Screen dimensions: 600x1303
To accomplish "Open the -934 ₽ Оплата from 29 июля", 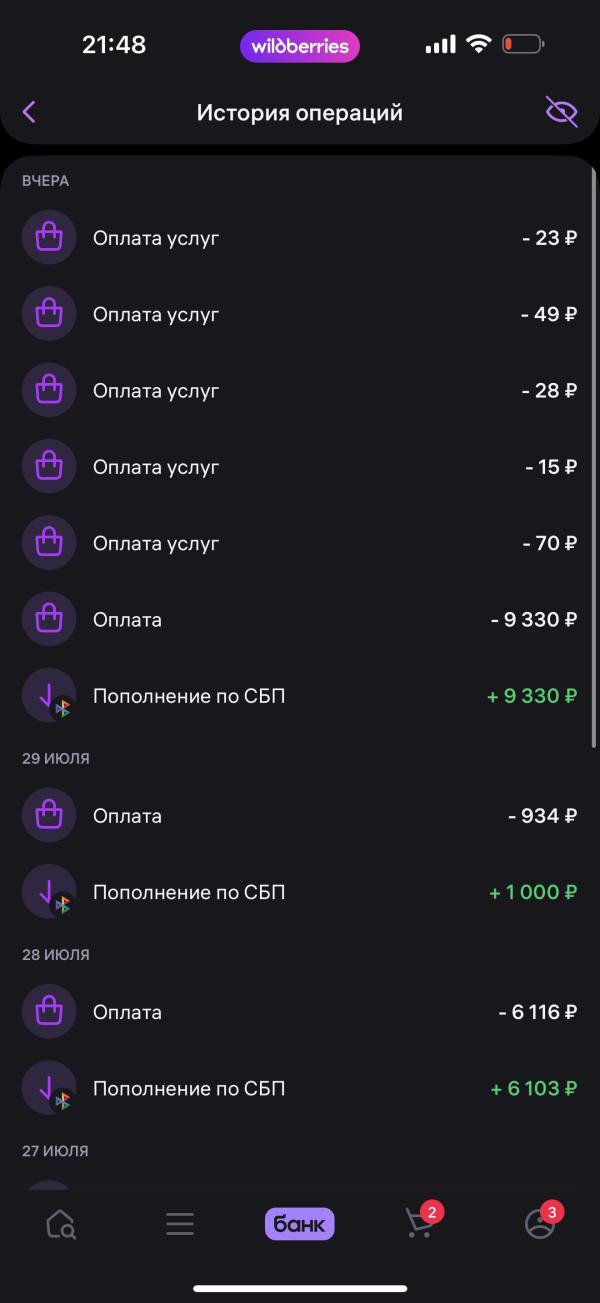I will 300,815.
